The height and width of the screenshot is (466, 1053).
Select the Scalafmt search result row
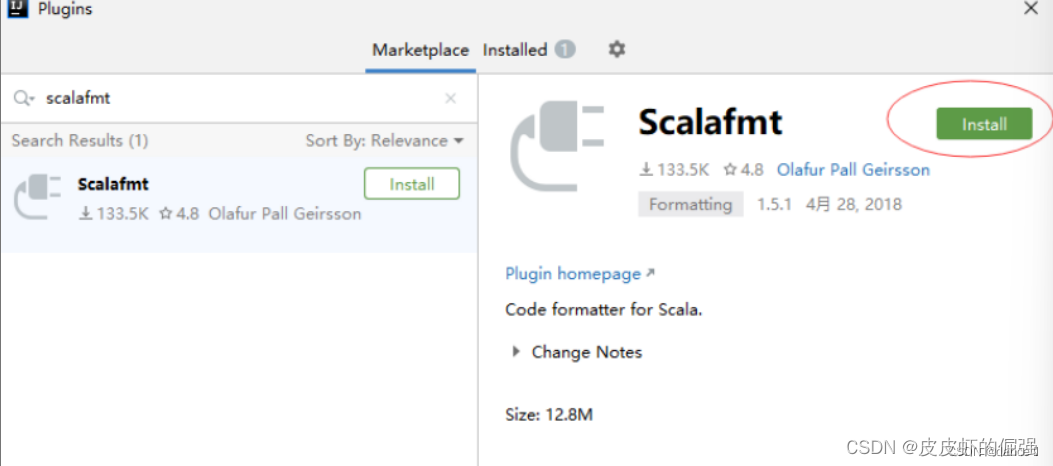(239, 205)
